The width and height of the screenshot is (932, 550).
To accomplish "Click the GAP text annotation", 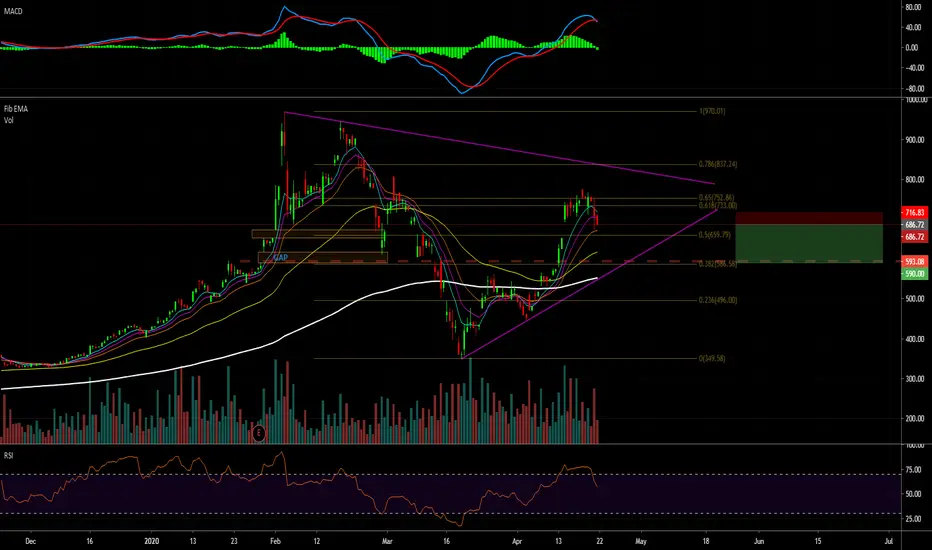I will (281, 257).
